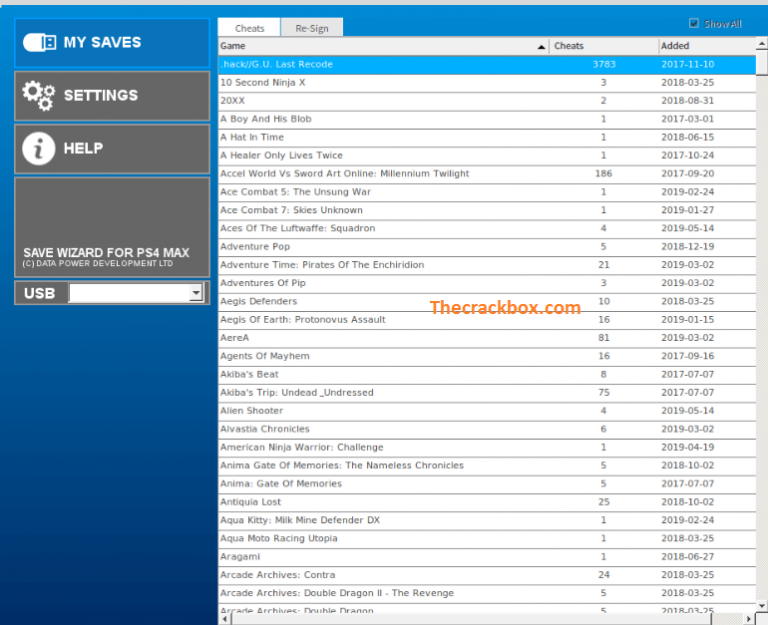Select Adventure Time: Pirates Of The Enchiridion
Viewport: 768px width, 625px height.
[x=487, y=264]
